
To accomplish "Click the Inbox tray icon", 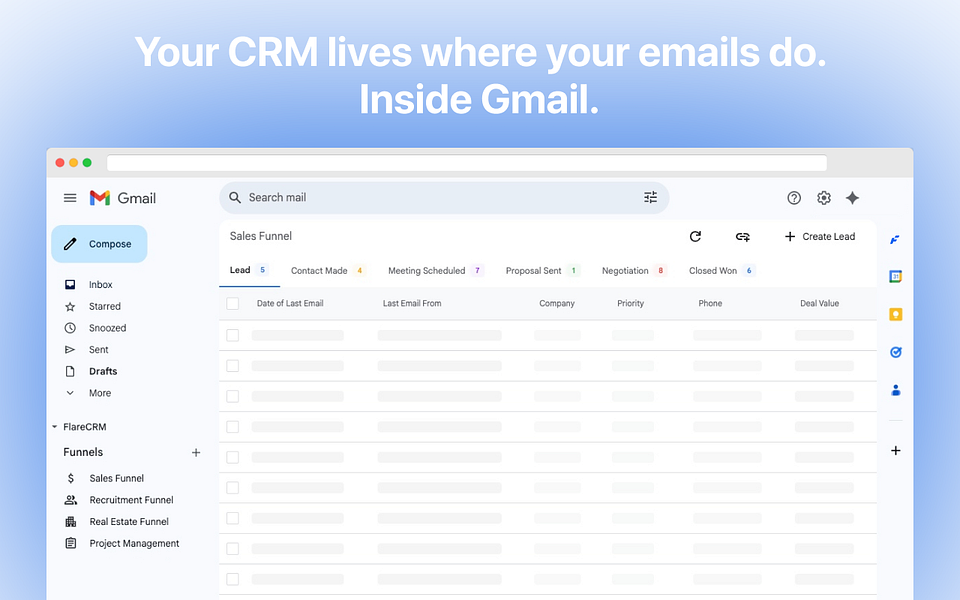I will (x=70, y=285).
